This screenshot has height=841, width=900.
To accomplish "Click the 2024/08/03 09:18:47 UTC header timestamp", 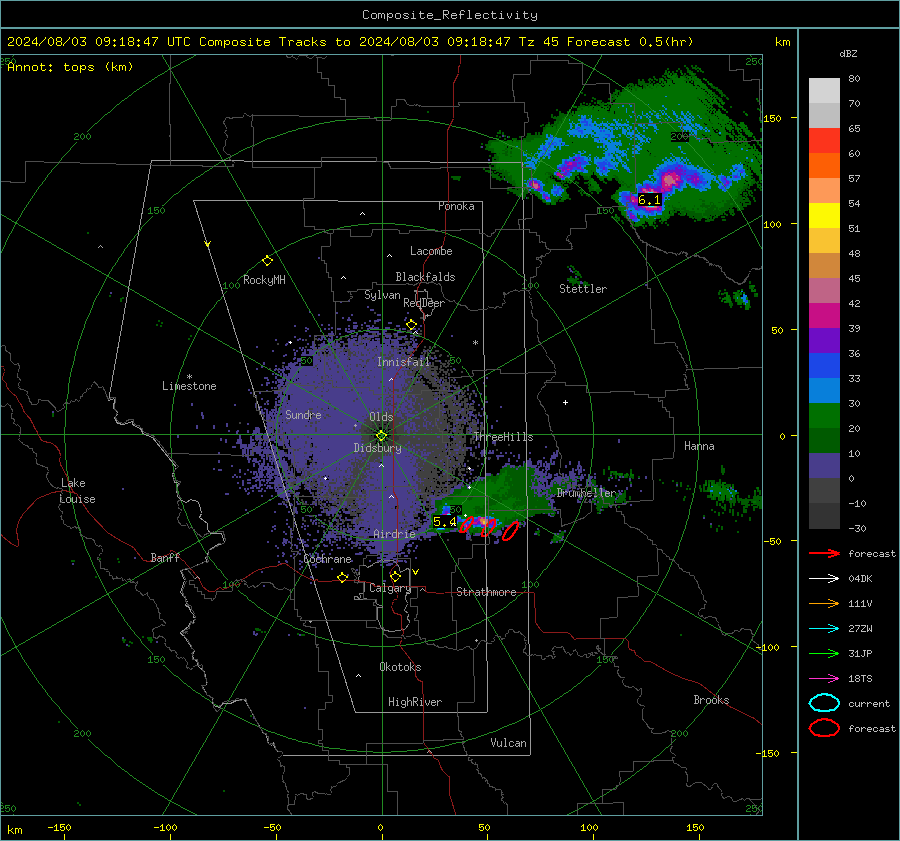I will click(99, 42).
